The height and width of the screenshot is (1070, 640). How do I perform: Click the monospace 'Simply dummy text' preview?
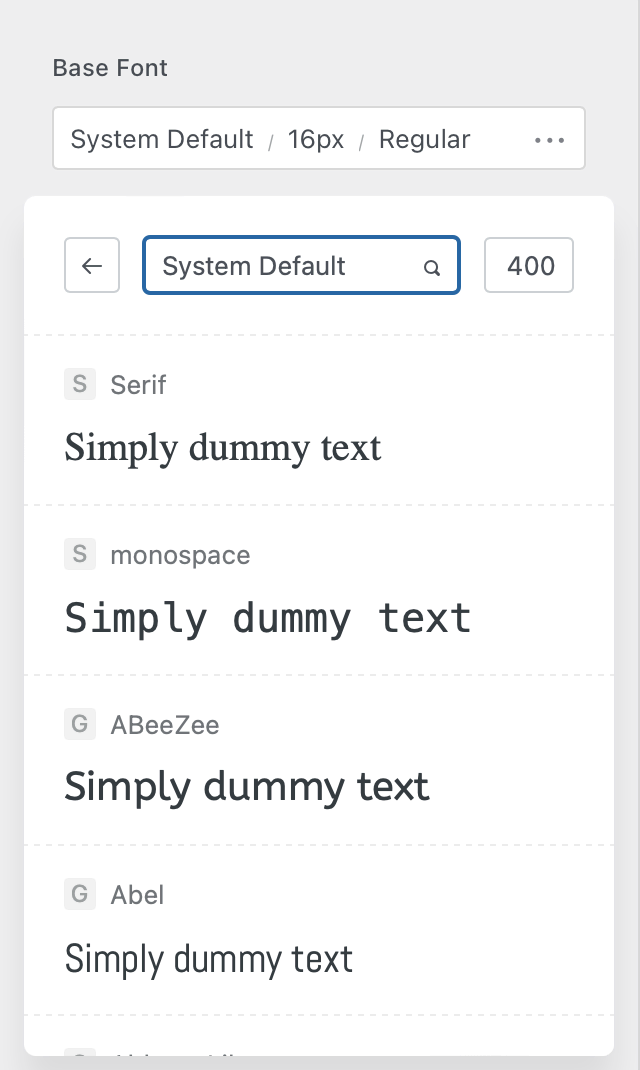point(268,618)
